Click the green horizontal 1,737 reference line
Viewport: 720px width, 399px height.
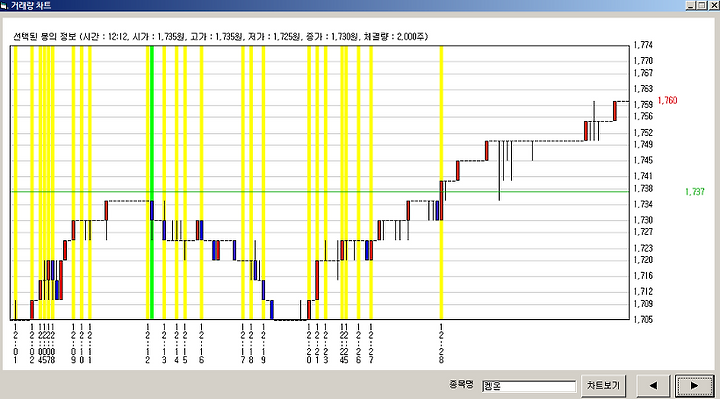pyautogui.click(x=320, y=191)
